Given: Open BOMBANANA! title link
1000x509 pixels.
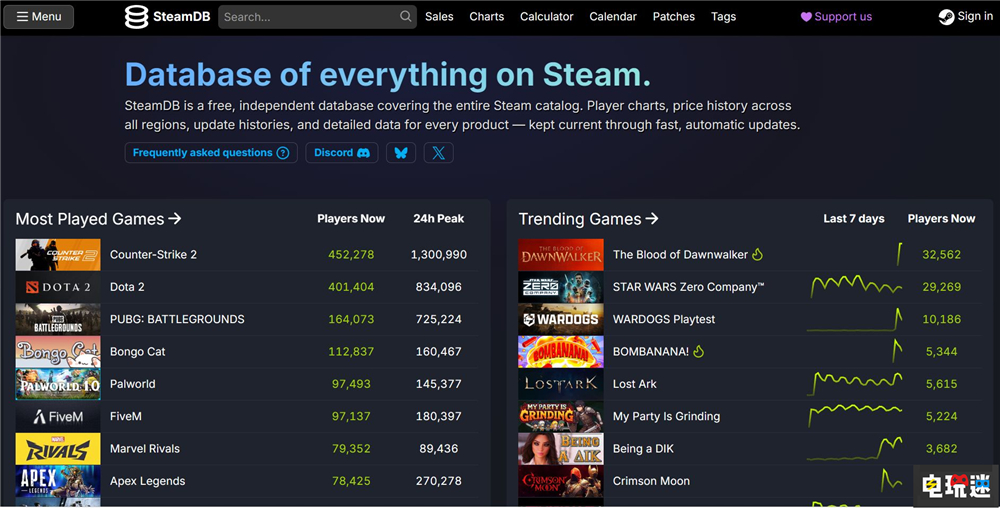Looking at the screenshot, I should (651, 351).
